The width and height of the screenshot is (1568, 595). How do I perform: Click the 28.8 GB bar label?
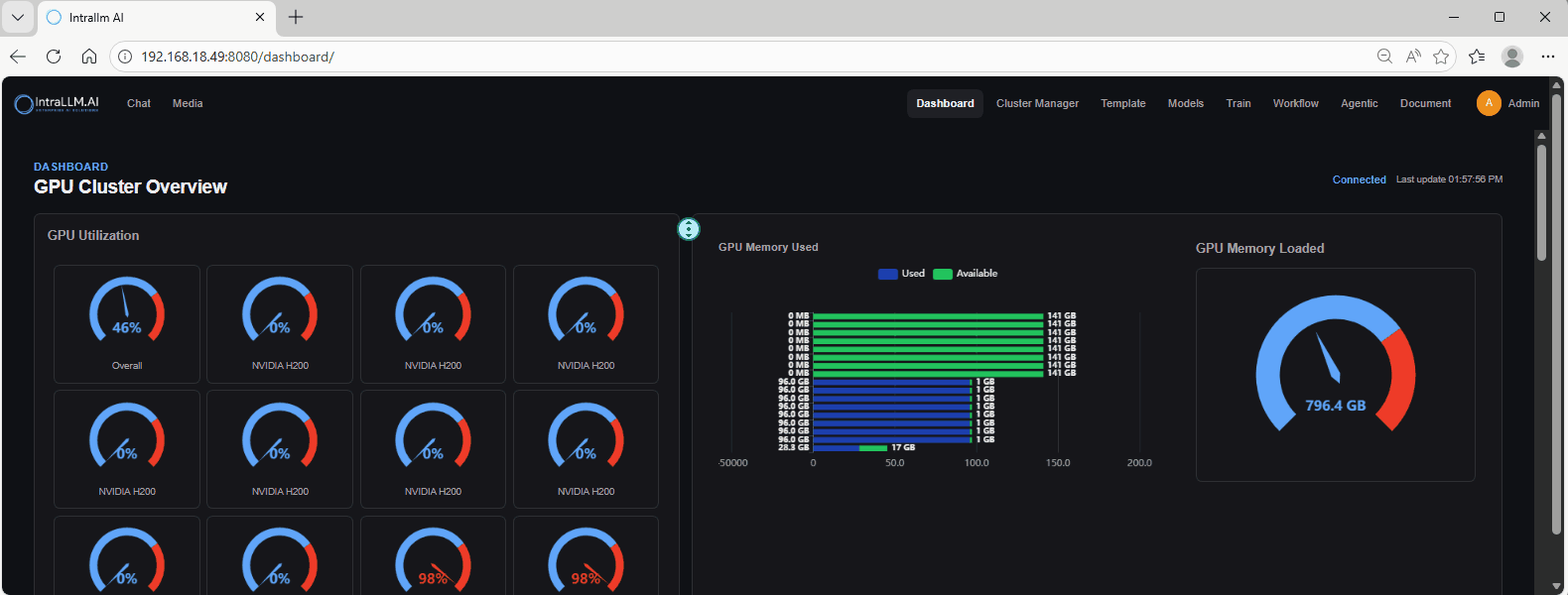click(x=793, y=447)
